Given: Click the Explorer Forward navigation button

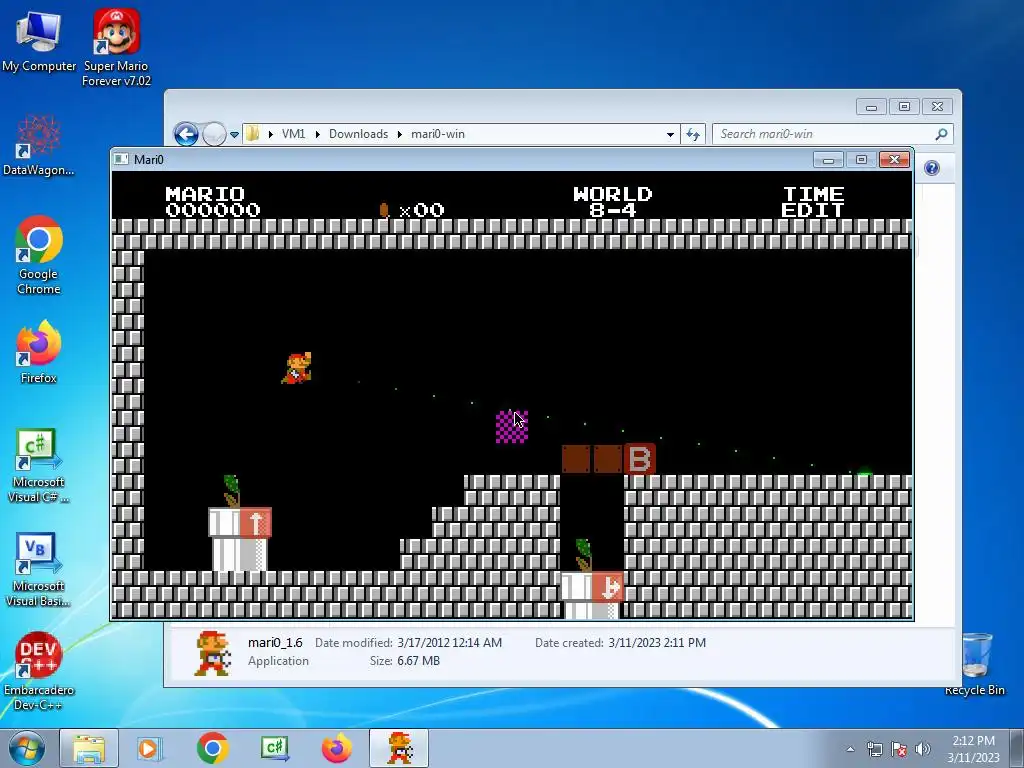Looking at the screenshot, I should 214,135.
